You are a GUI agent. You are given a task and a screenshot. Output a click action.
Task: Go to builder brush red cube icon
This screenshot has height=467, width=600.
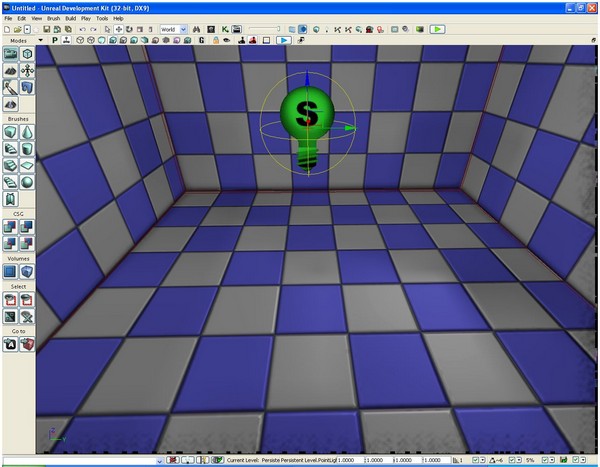[27, 344]
